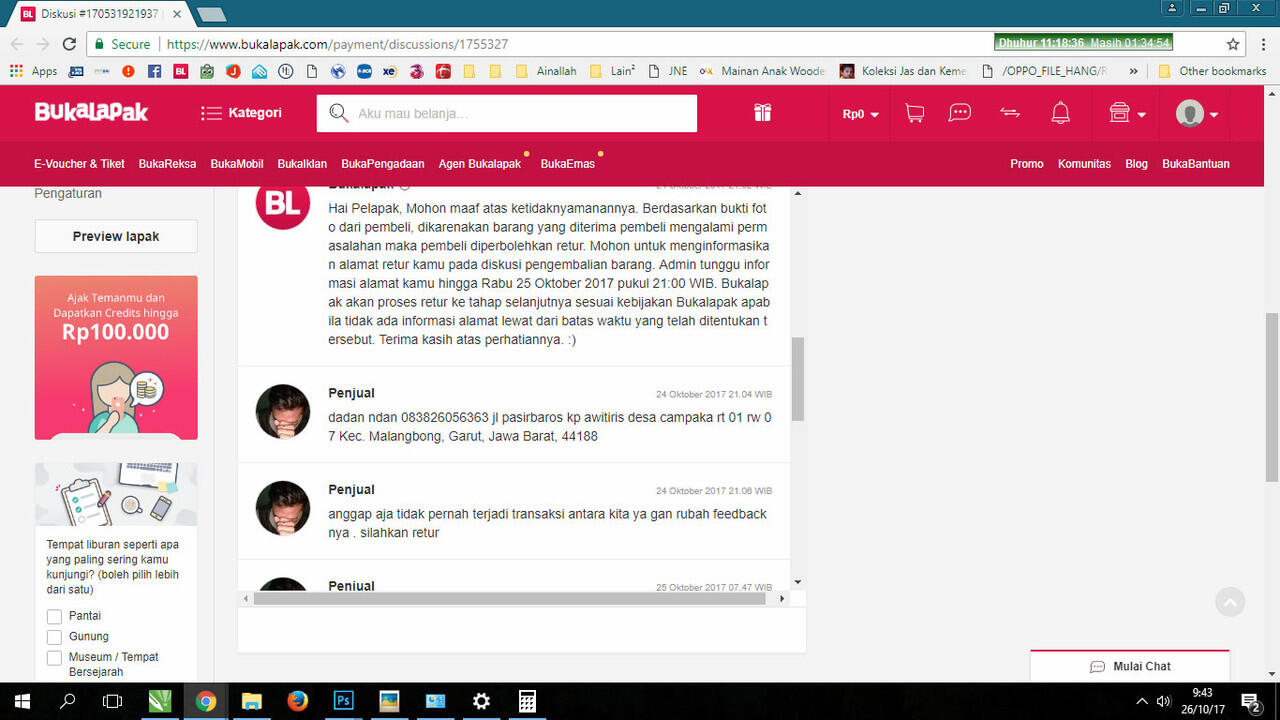
Task: Open Task View on taskbar
Action: coord(113,701)
